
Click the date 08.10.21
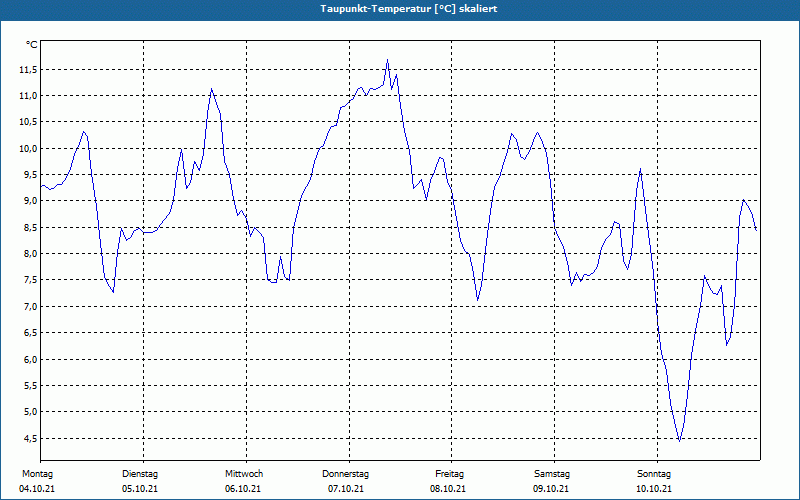(x=448, y=489)
